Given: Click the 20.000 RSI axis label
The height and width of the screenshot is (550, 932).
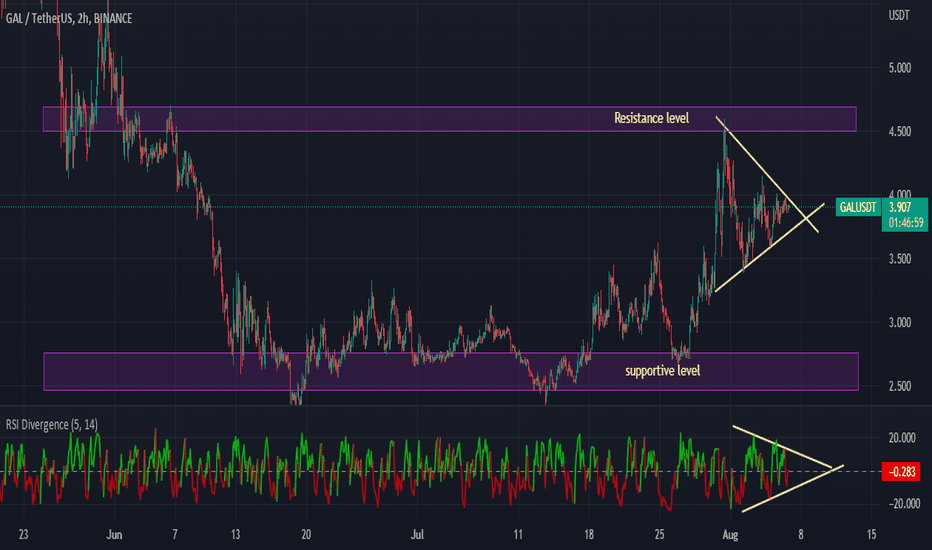Looking at the screenshot, I should click(x=902, y=438).
